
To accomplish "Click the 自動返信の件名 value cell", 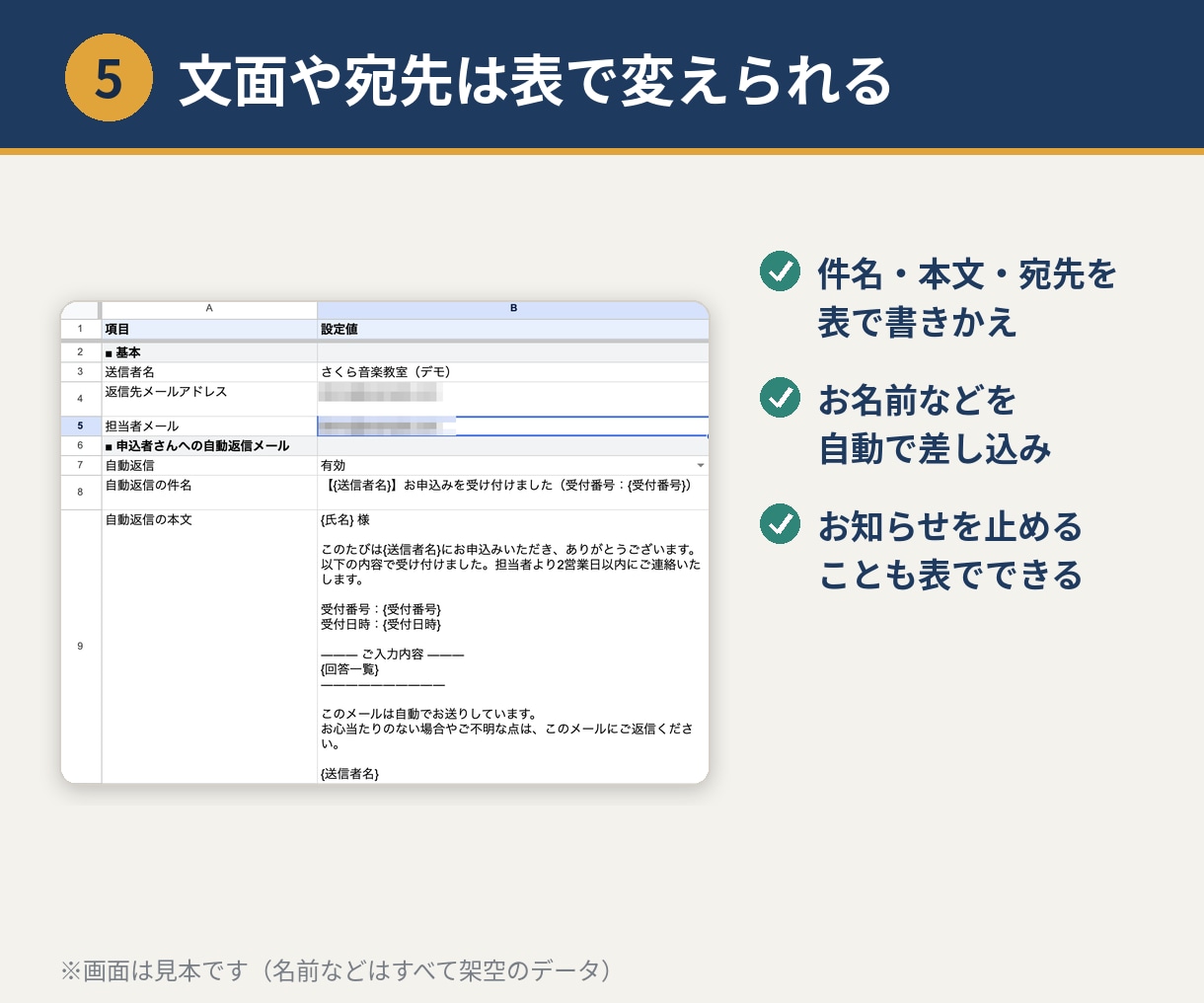I will coord(513,493).
